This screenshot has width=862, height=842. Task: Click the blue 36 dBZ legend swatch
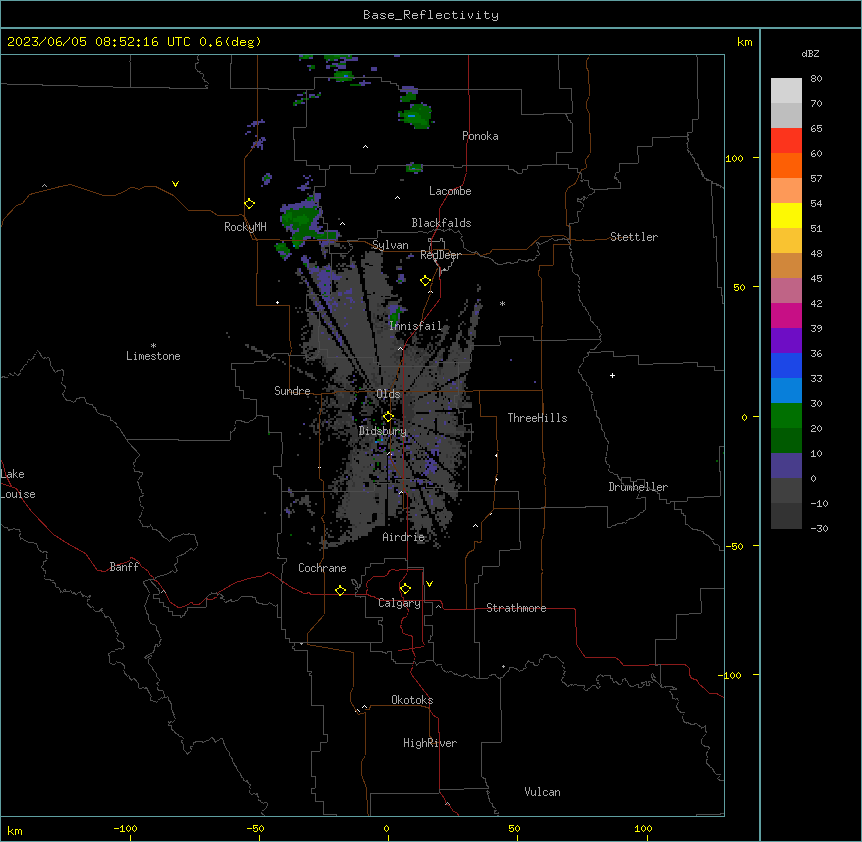click(x=786, y=365)
